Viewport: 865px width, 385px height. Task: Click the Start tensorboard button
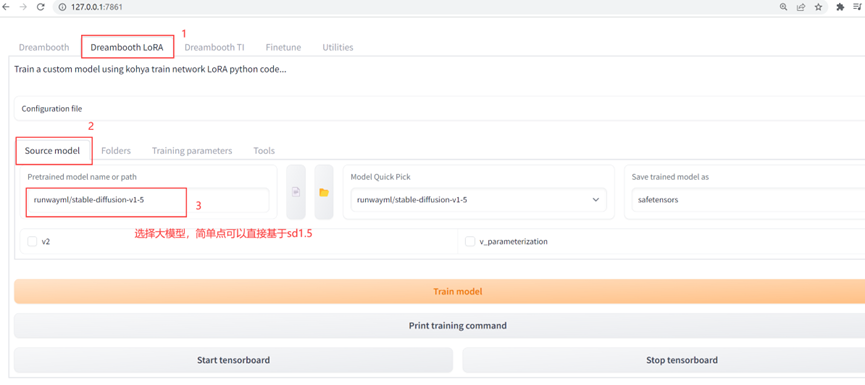(233, 360)
